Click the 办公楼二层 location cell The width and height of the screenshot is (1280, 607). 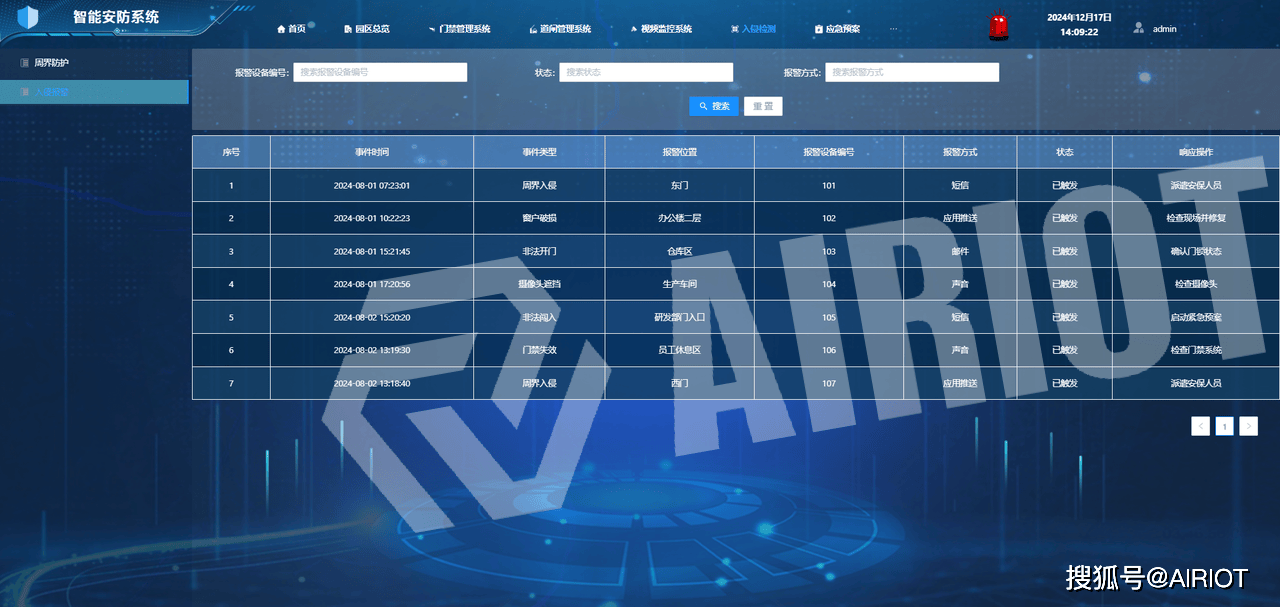point(680,218)
